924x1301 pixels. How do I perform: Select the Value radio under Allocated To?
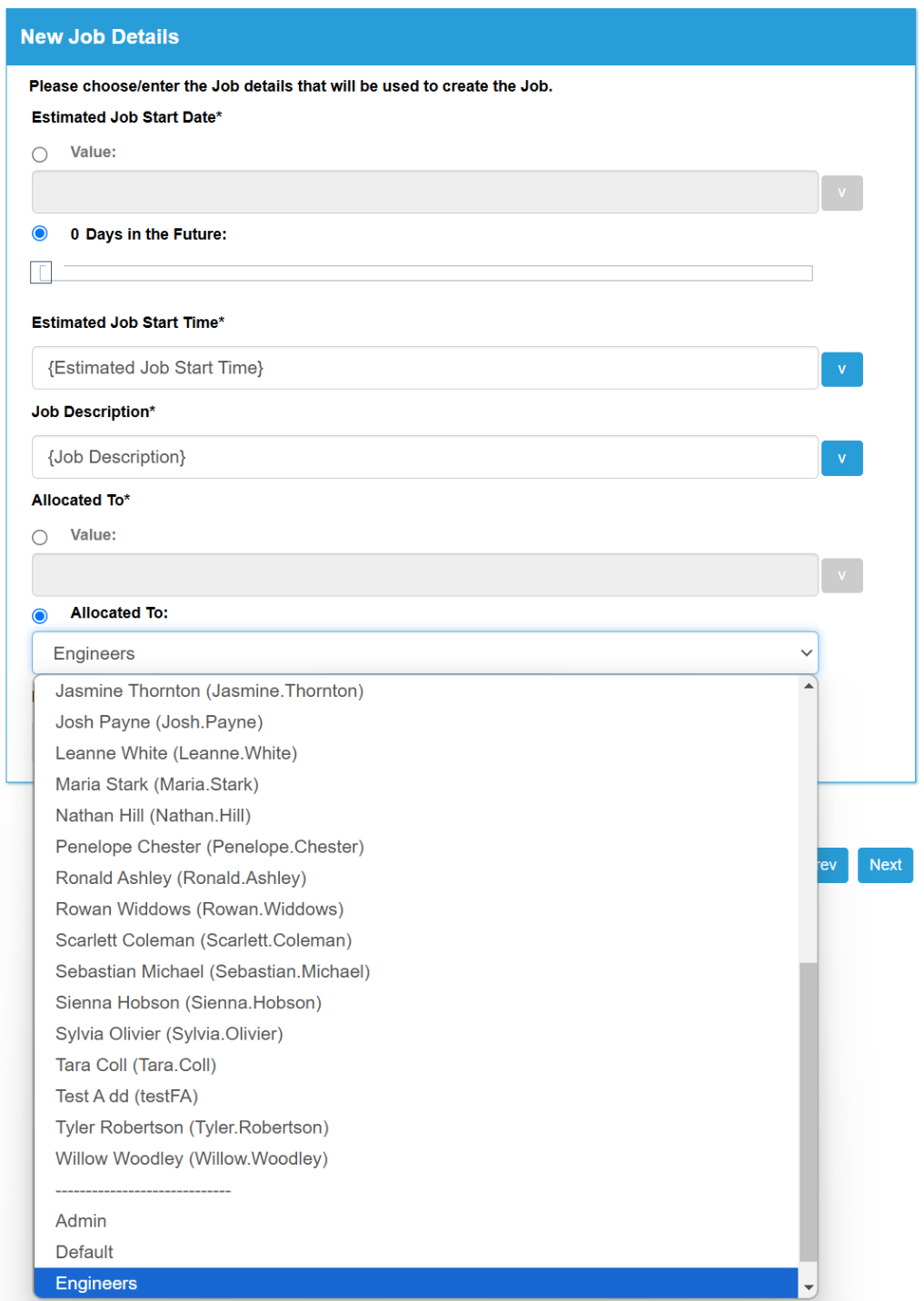pos(40,537)
